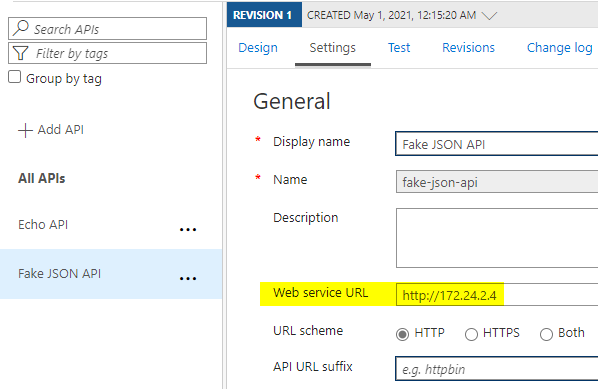Click the API URL suffix field
Viewport: 598px width, 389px height.
pos(497,368)
